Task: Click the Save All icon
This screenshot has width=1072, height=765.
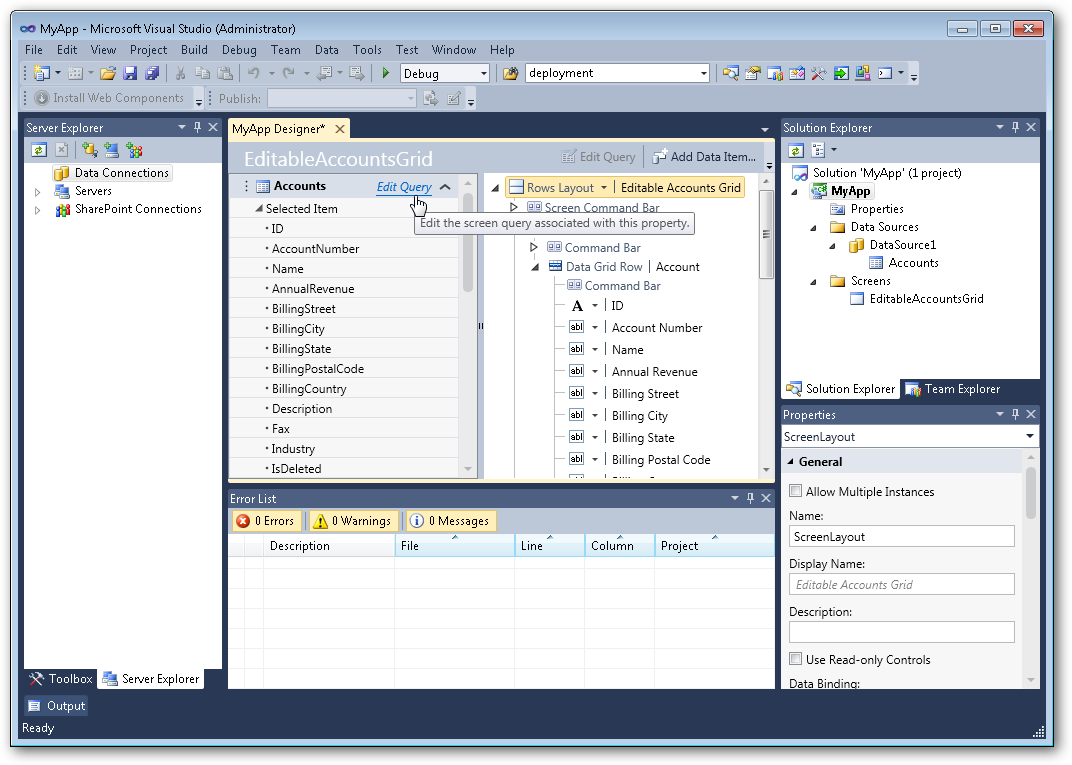Action: [x=152, y=72]
